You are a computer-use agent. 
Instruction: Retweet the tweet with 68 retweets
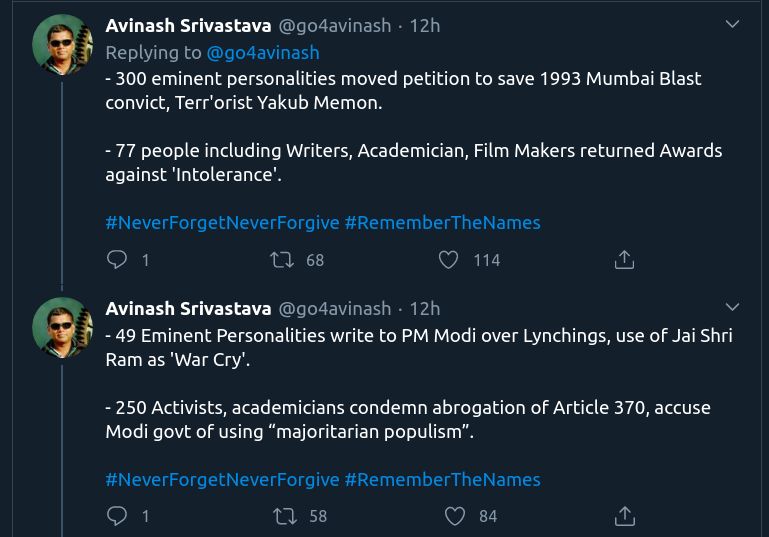click(283, 260)
